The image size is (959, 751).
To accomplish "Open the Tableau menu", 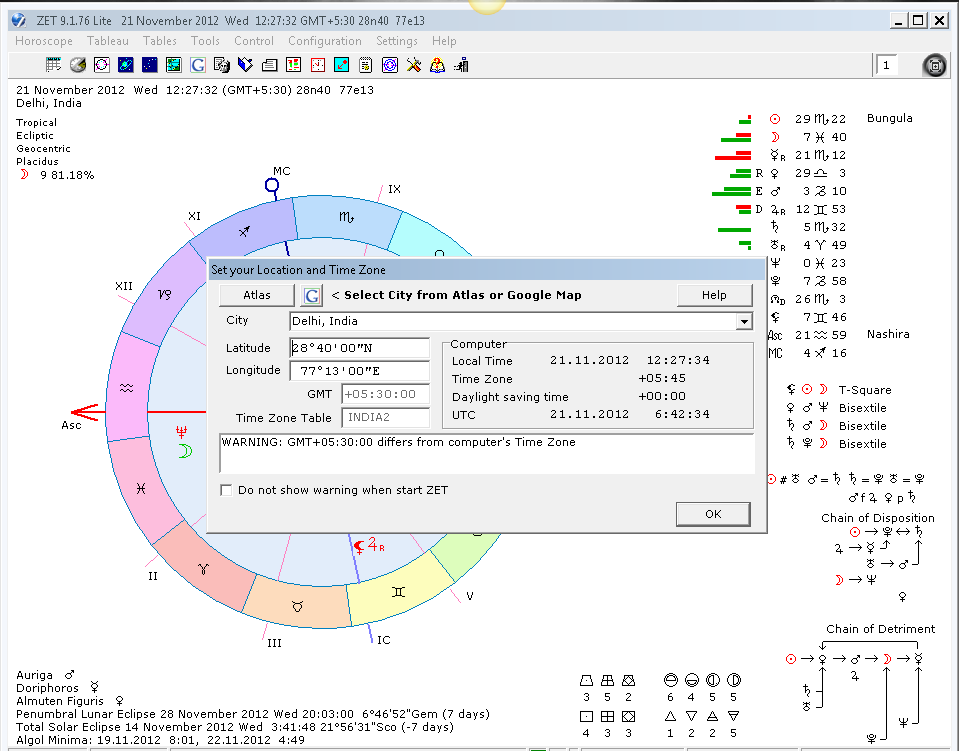I will click(108, 41).
